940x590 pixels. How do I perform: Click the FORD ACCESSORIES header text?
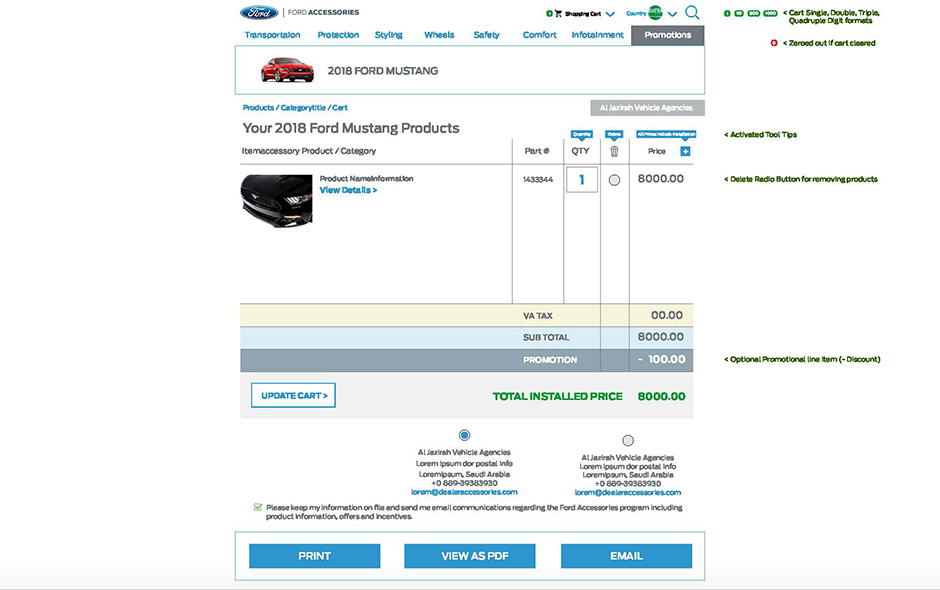click(x=323, y=12)
